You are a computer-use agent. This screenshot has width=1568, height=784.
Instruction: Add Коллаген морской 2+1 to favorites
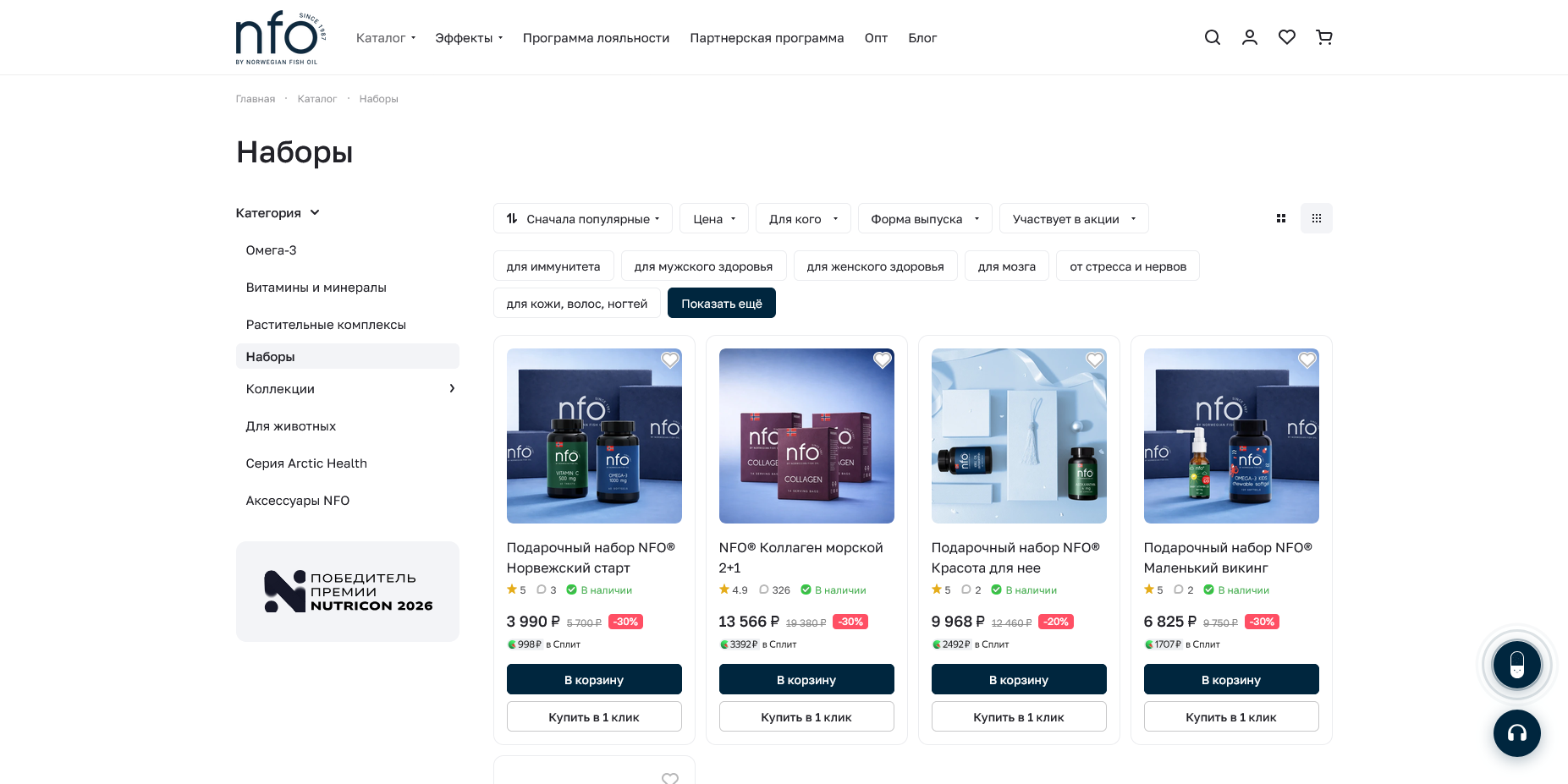click(x=883, y=360)
